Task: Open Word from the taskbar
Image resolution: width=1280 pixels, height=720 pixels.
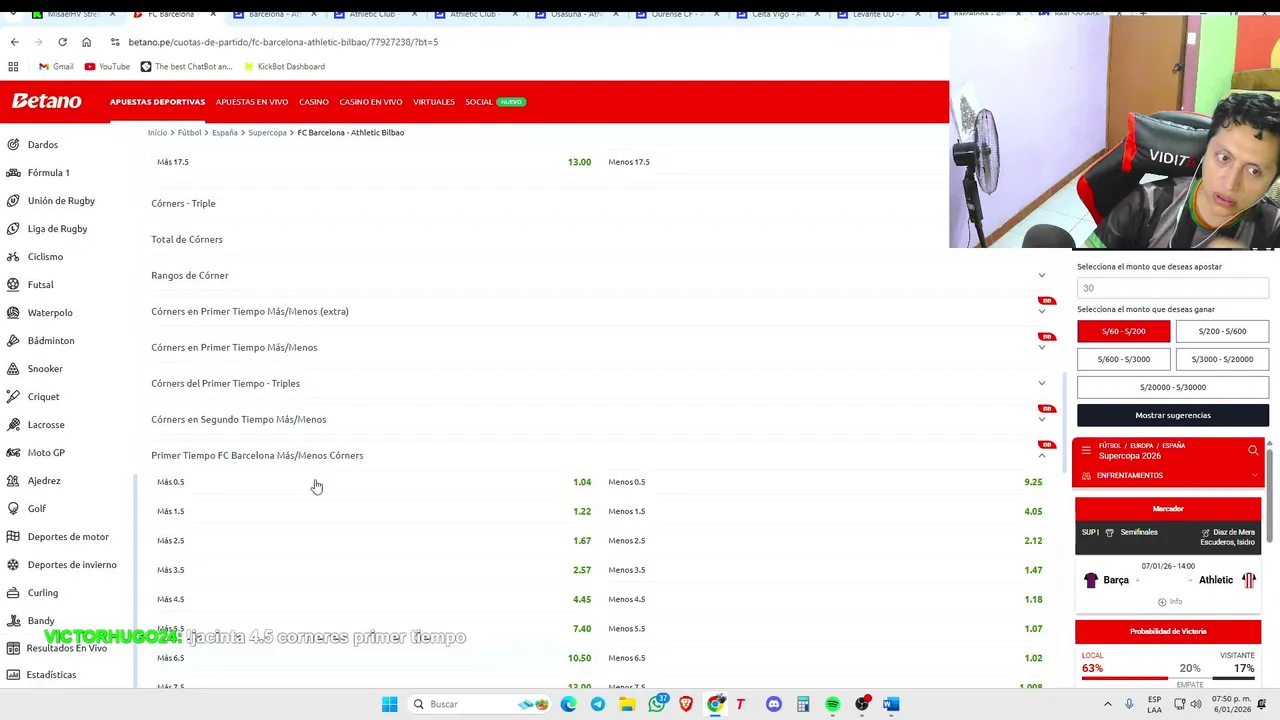Action: [x=891, y=704]
